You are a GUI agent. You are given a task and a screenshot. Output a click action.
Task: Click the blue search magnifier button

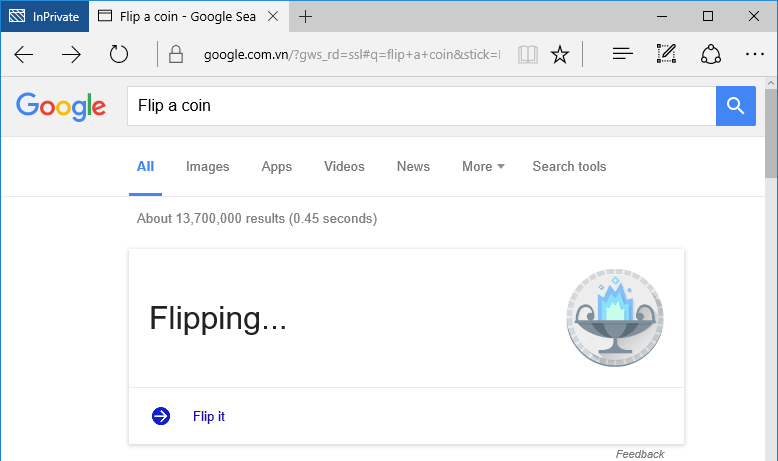click(735, 106)
